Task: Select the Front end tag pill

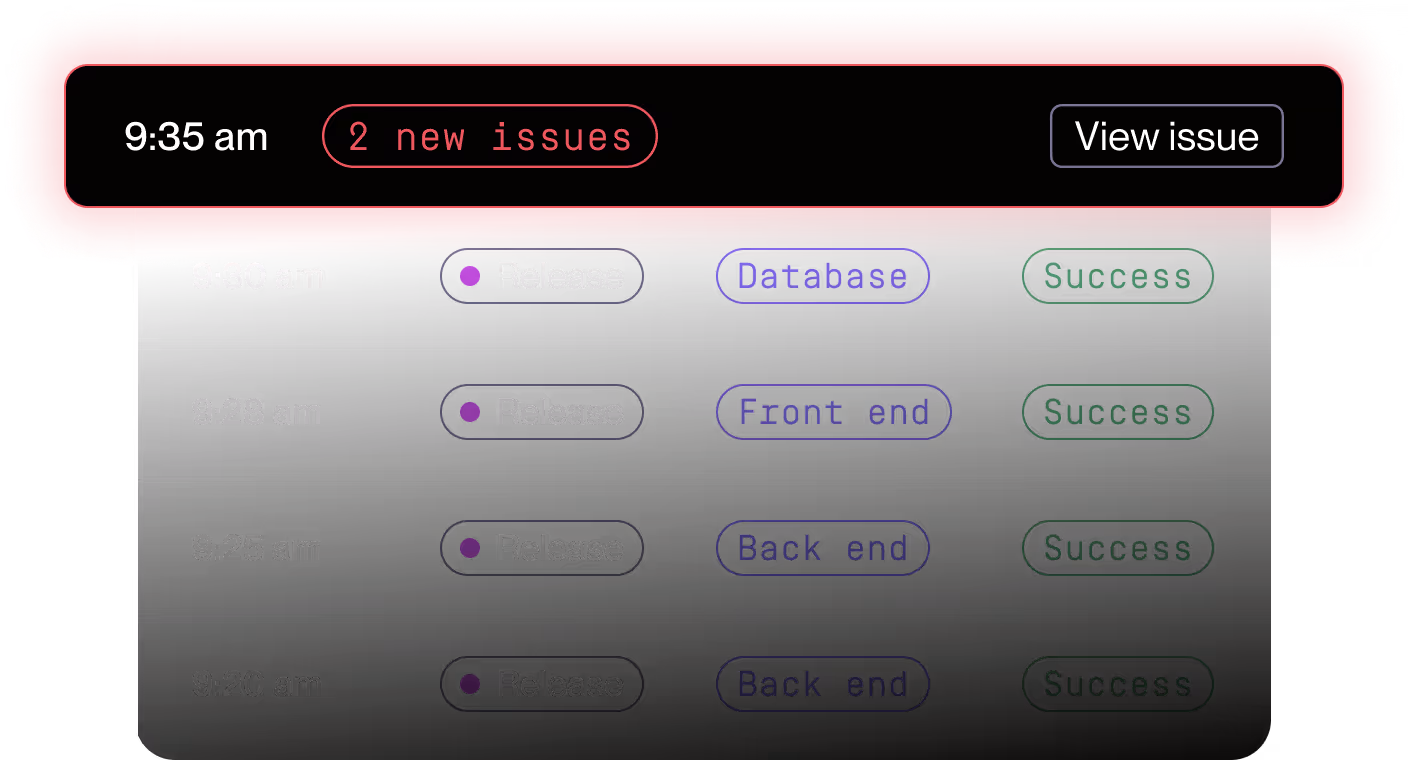Action: tap(834, 412)
